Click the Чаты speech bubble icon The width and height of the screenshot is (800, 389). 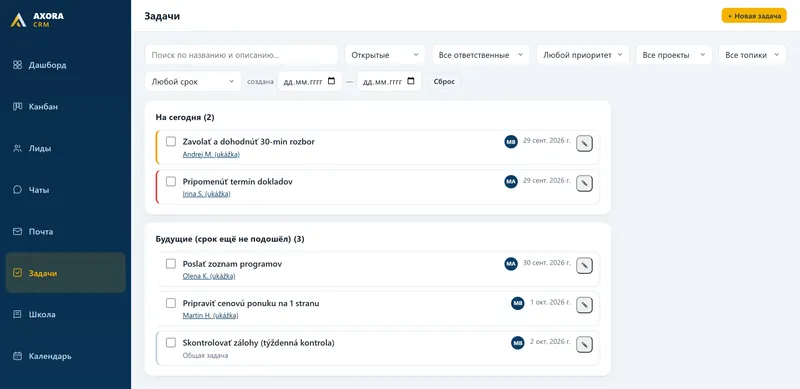coord(17,190)
